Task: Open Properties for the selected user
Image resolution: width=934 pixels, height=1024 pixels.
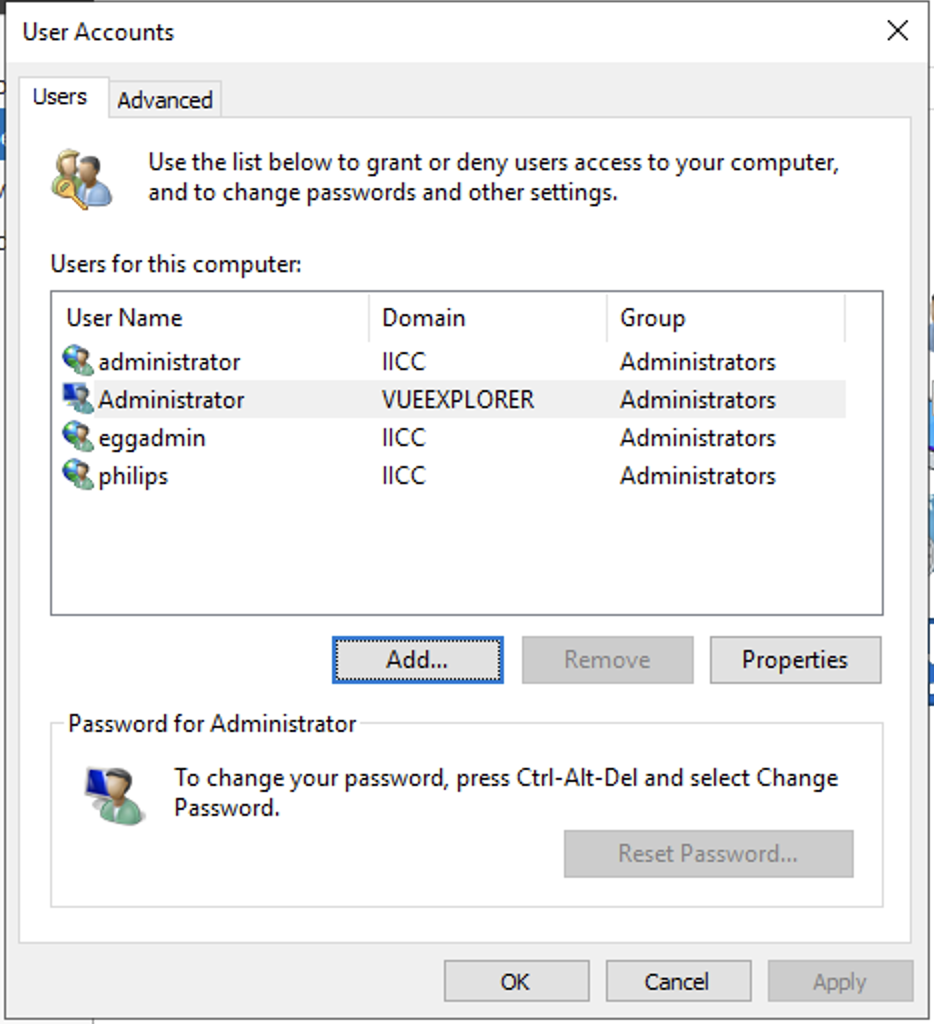Action: coord(795,660)
